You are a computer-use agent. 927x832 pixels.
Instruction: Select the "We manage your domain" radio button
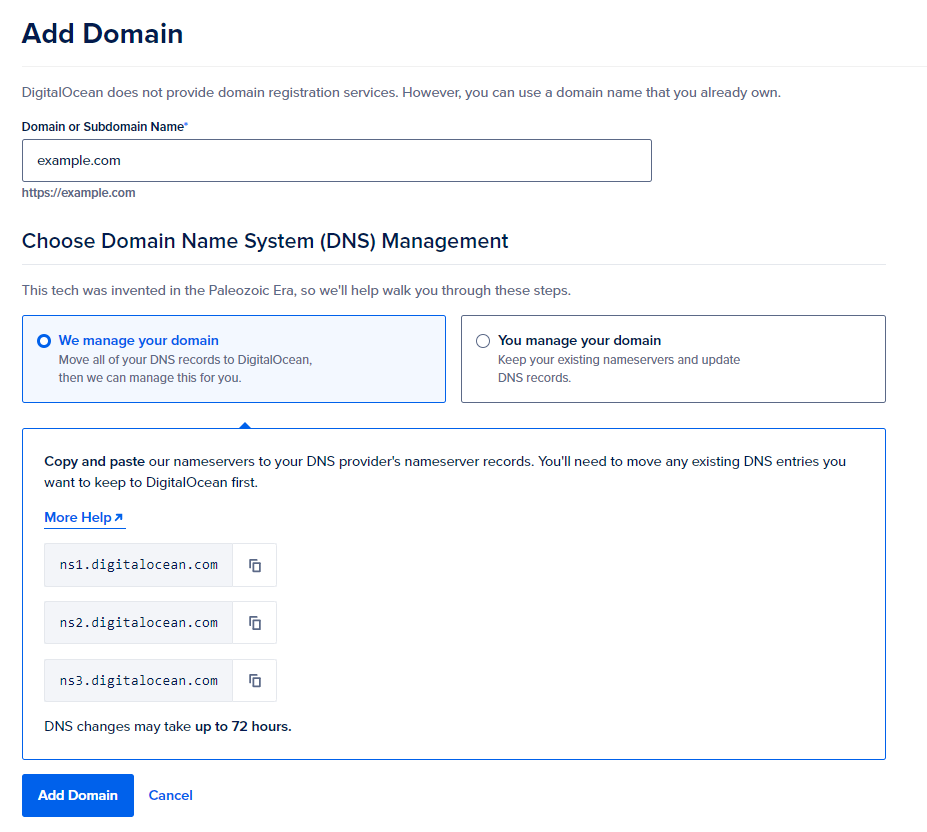(44, 341)
